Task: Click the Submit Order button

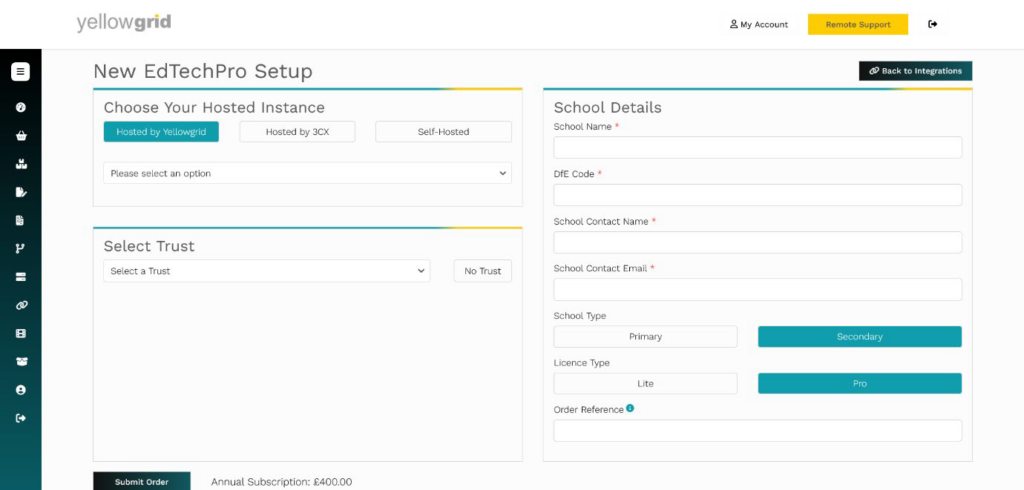Action: (142, 482)
